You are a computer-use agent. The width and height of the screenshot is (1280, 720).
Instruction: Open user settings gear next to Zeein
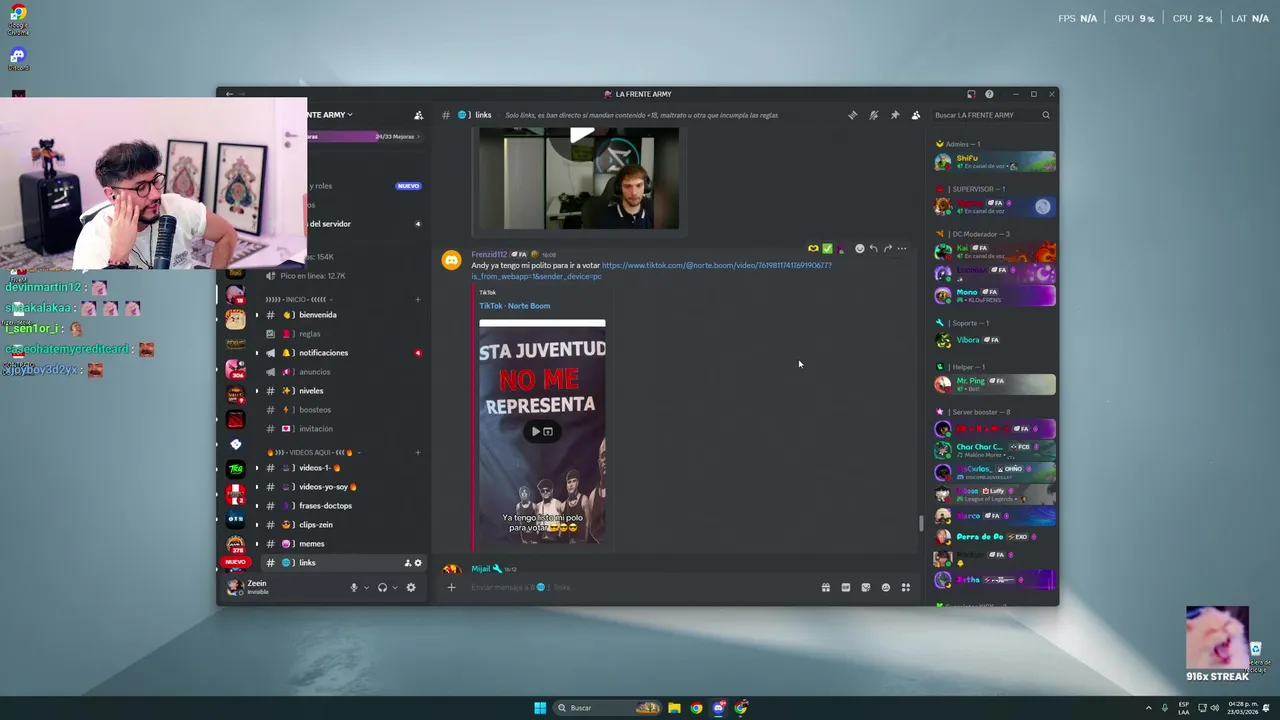pos(410,587)
